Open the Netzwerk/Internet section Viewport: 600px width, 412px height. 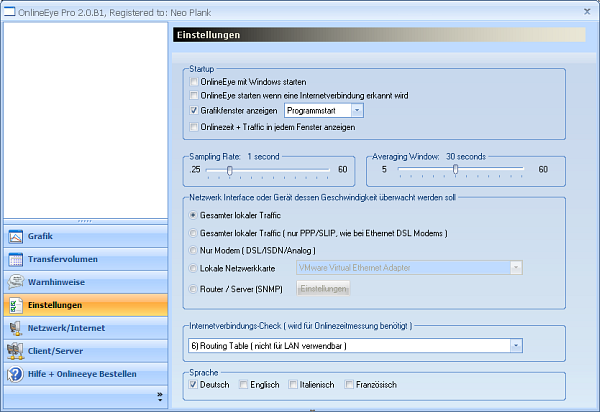[86, 328]
